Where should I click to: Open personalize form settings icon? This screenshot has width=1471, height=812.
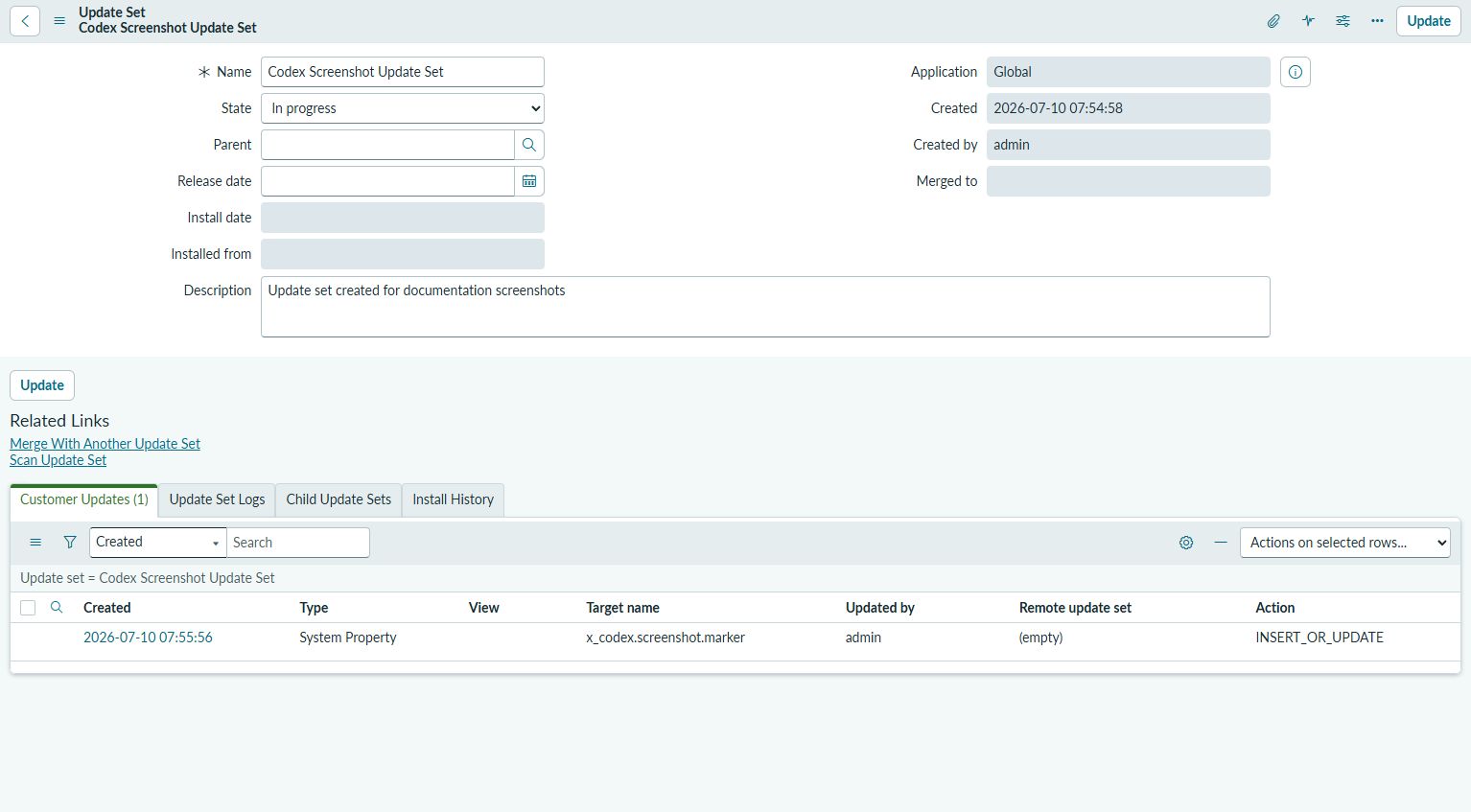[1343, 21]
